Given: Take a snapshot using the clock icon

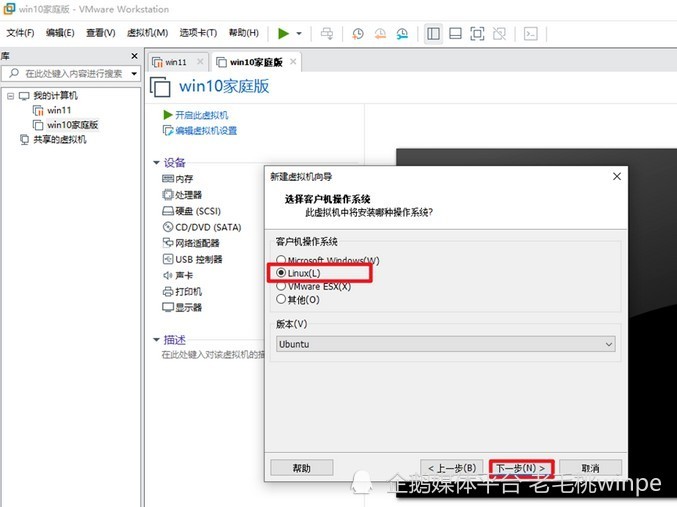Looking at the screenshot, I should click(x=357, y=34).
